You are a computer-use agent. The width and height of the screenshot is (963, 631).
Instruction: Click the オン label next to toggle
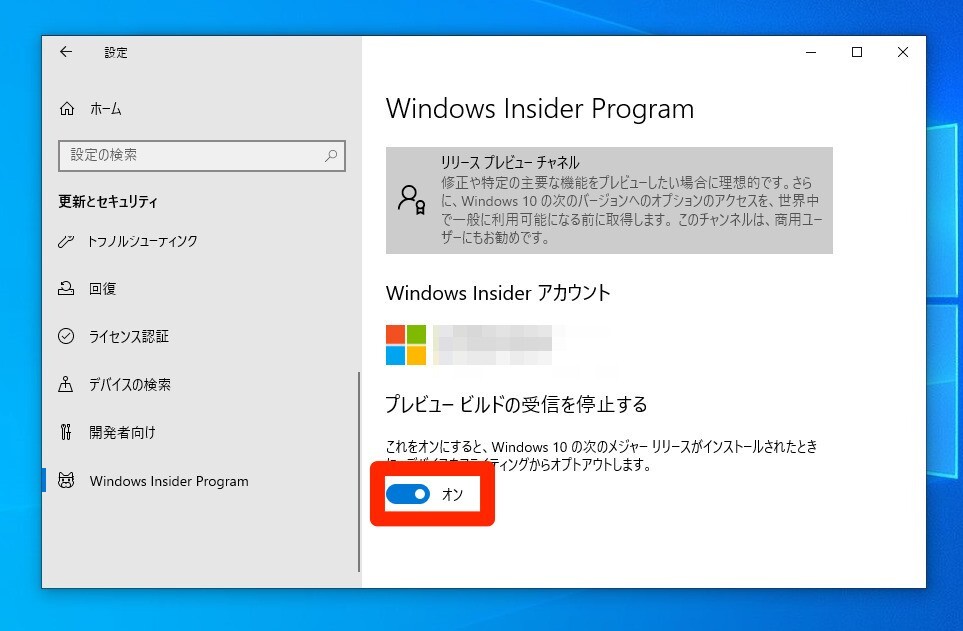pyautogui.click(x=453, y=494)
